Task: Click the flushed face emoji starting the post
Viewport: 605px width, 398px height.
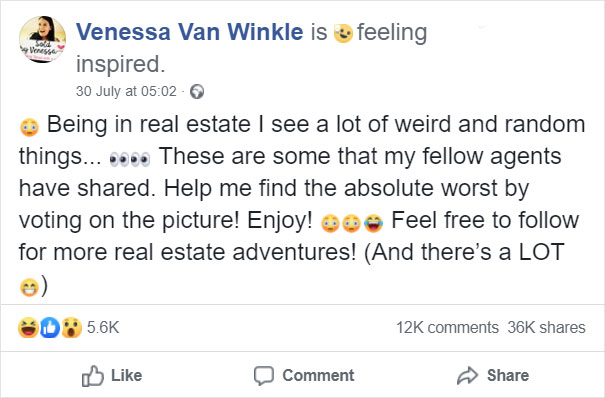Action: coord(29,127)
